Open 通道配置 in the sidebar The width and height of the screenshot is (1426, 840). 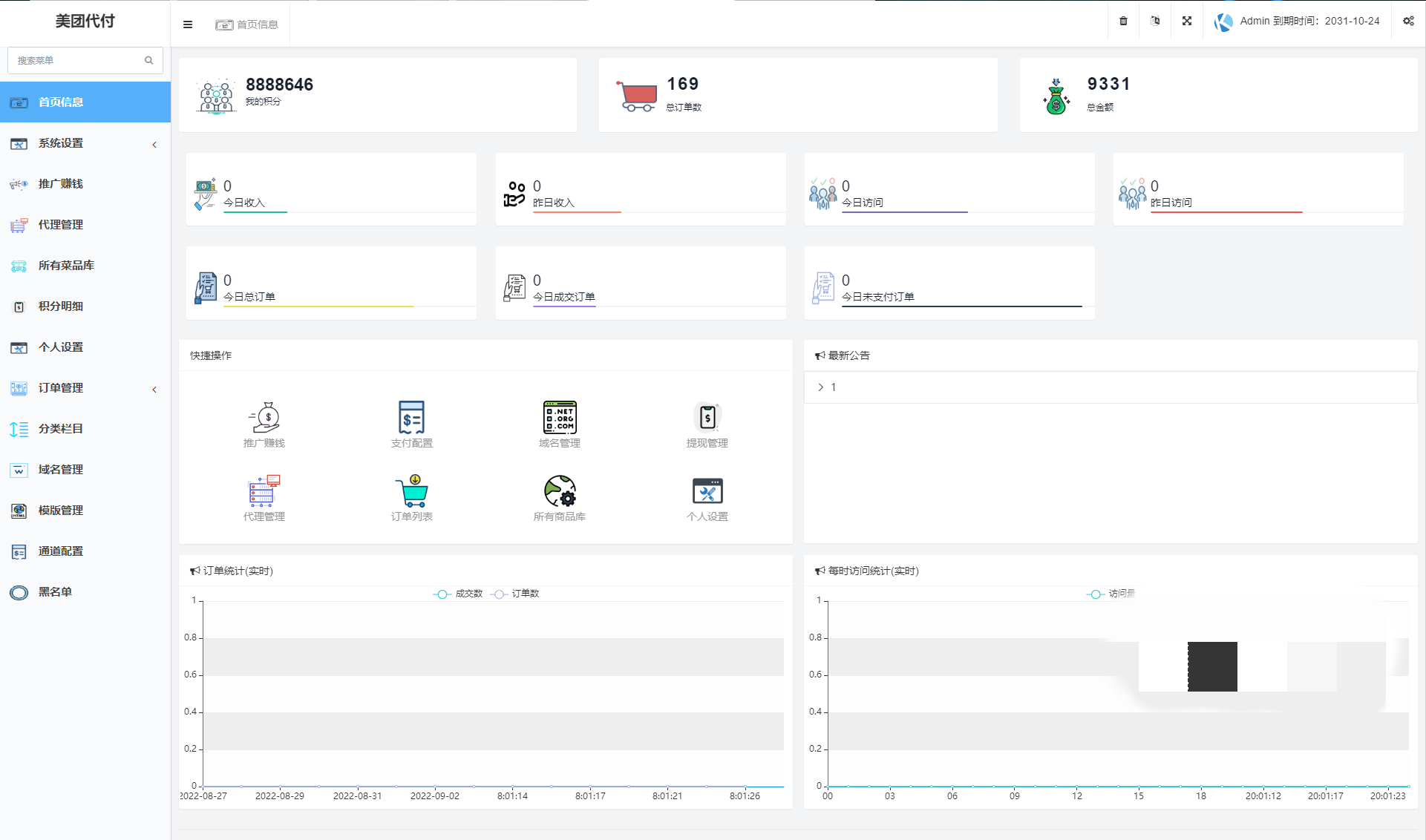pyautogui.click(x=85, y=551)
